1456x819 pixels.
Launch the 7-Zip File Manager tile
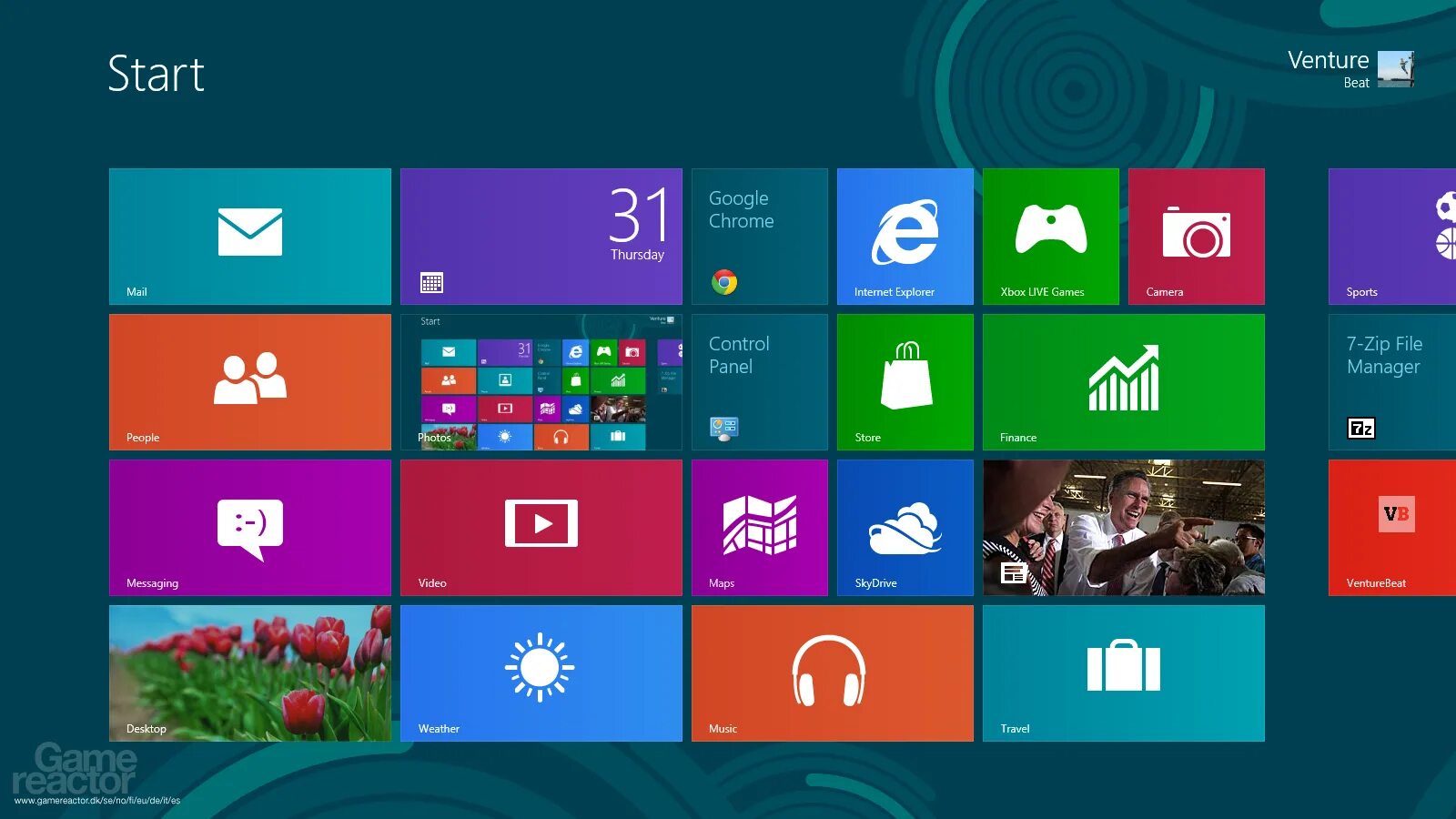pyautogui.click(x=1392, y=382)
